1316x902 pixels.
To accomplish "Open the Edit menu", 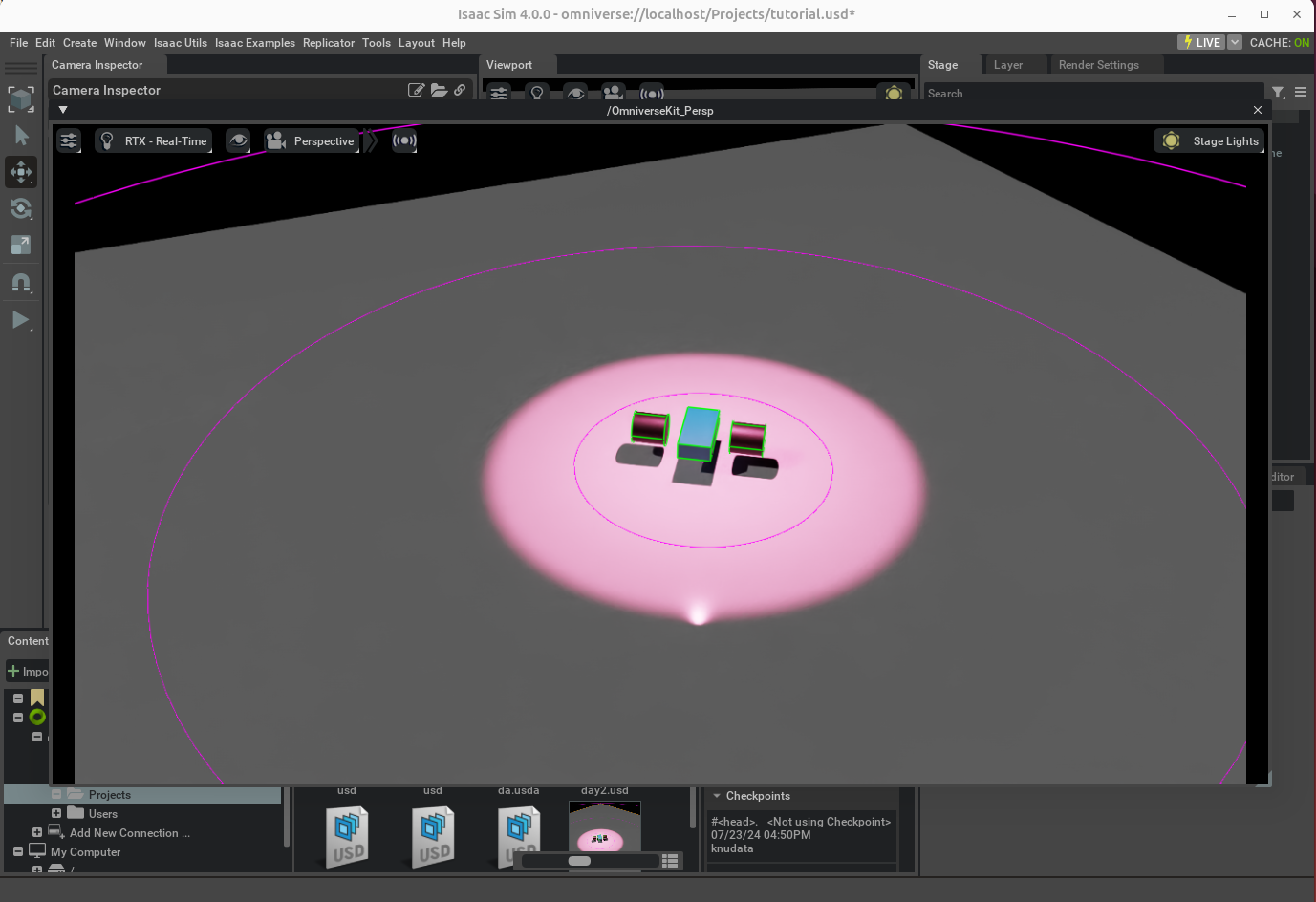I will click(x=45, y=43).
